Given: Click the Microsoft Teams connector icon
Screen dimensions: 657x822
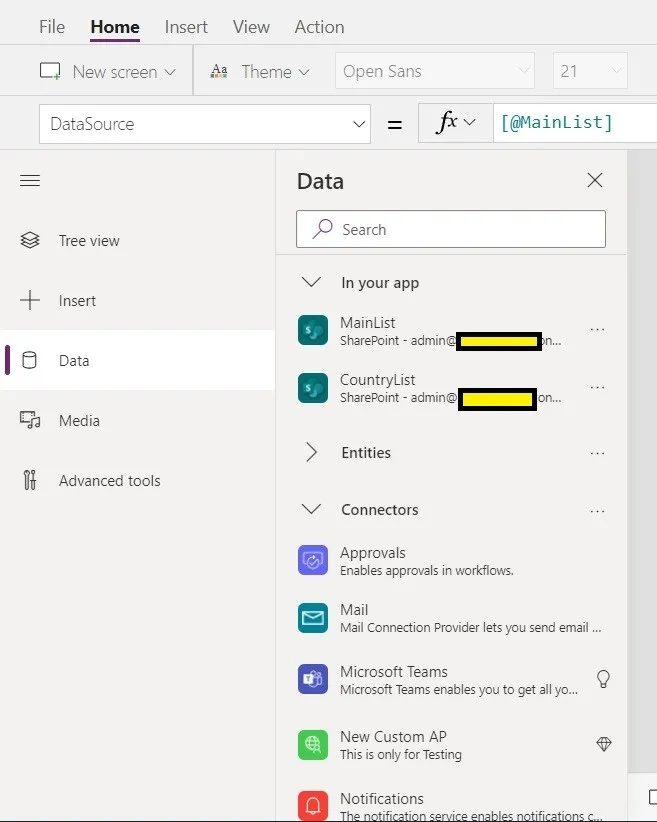Looking at the screenshot, I should (313, 680).
